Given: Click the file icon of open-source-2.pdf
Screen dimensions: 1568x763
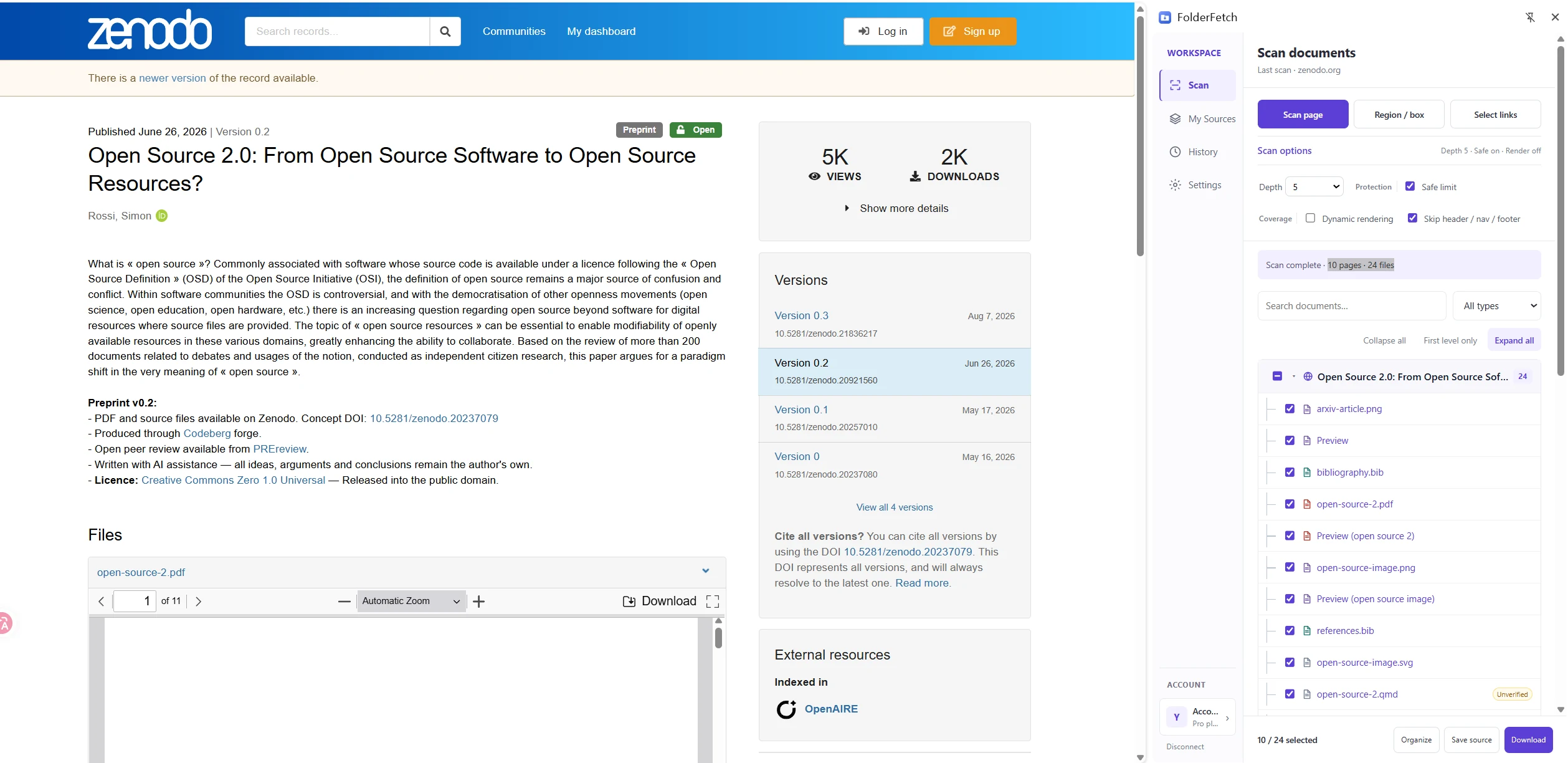Looking at the screenshot, I should coord(1307,504).
